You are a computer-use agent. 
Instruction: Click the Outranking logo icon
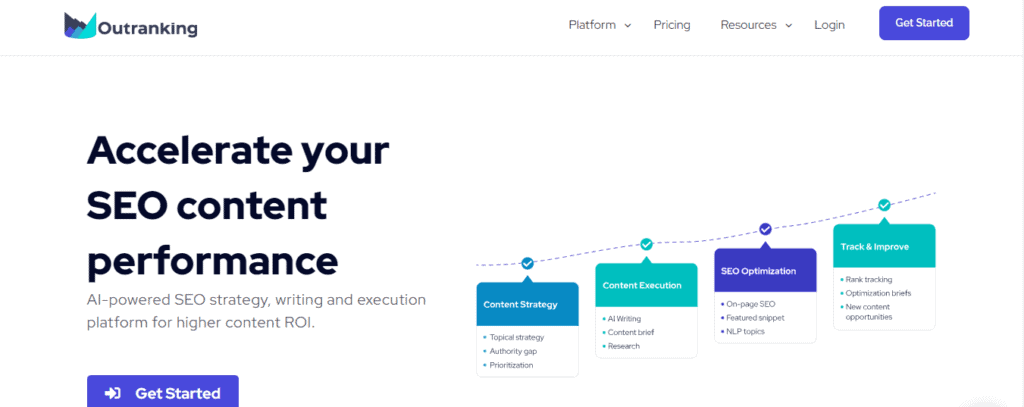[x=79, y=25]
